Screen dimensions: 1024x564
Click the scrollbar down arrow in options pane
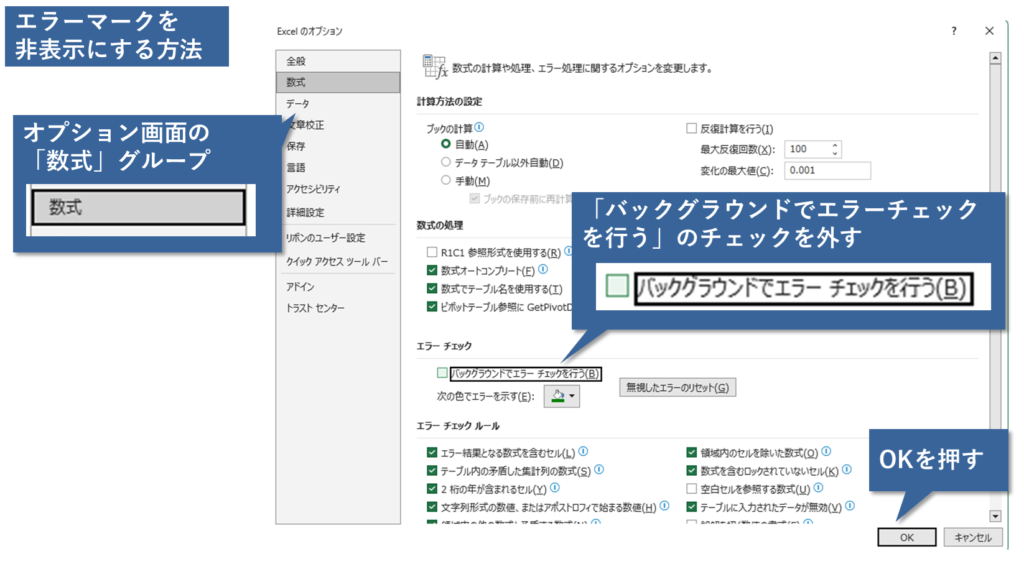(x=994, y=515)
